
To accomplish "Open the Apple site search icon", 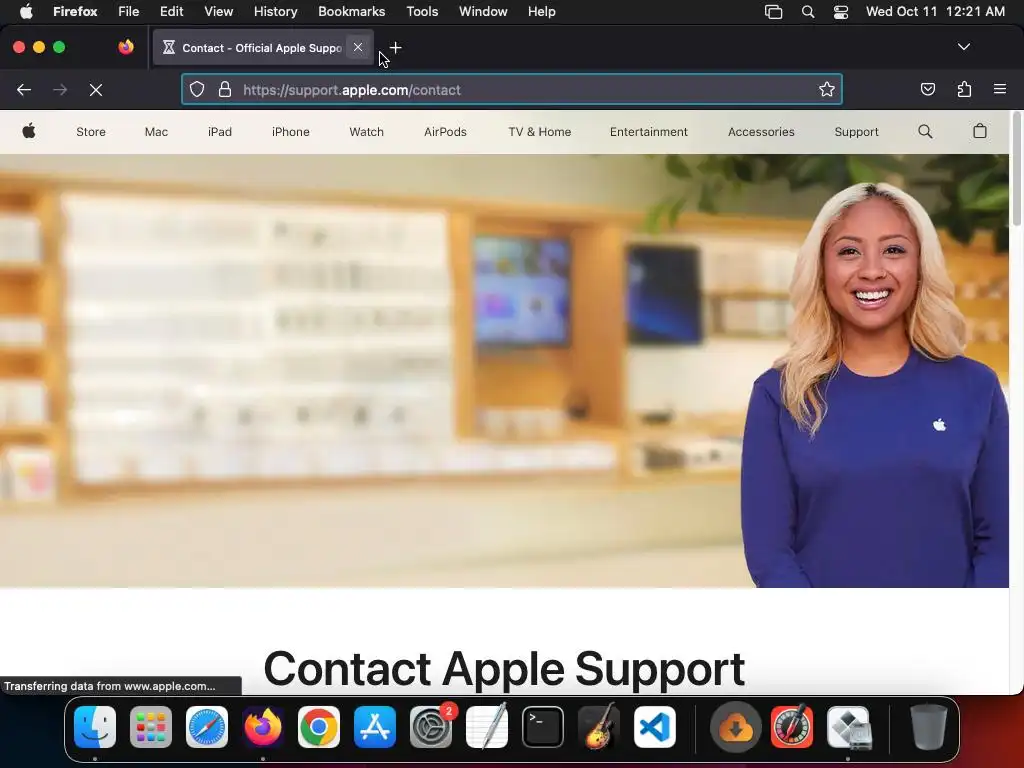I will [925, 131].
